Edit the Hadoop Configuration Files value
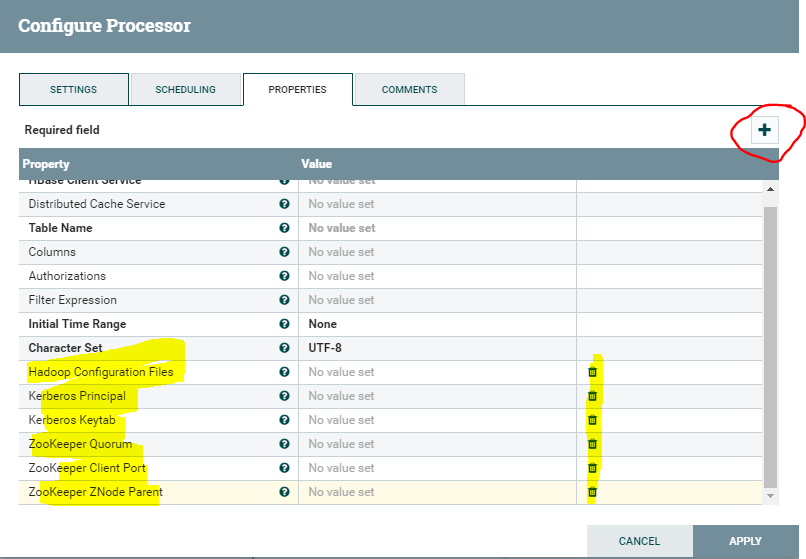Screen dimensions: 806x559 click(x=437, y=372)
